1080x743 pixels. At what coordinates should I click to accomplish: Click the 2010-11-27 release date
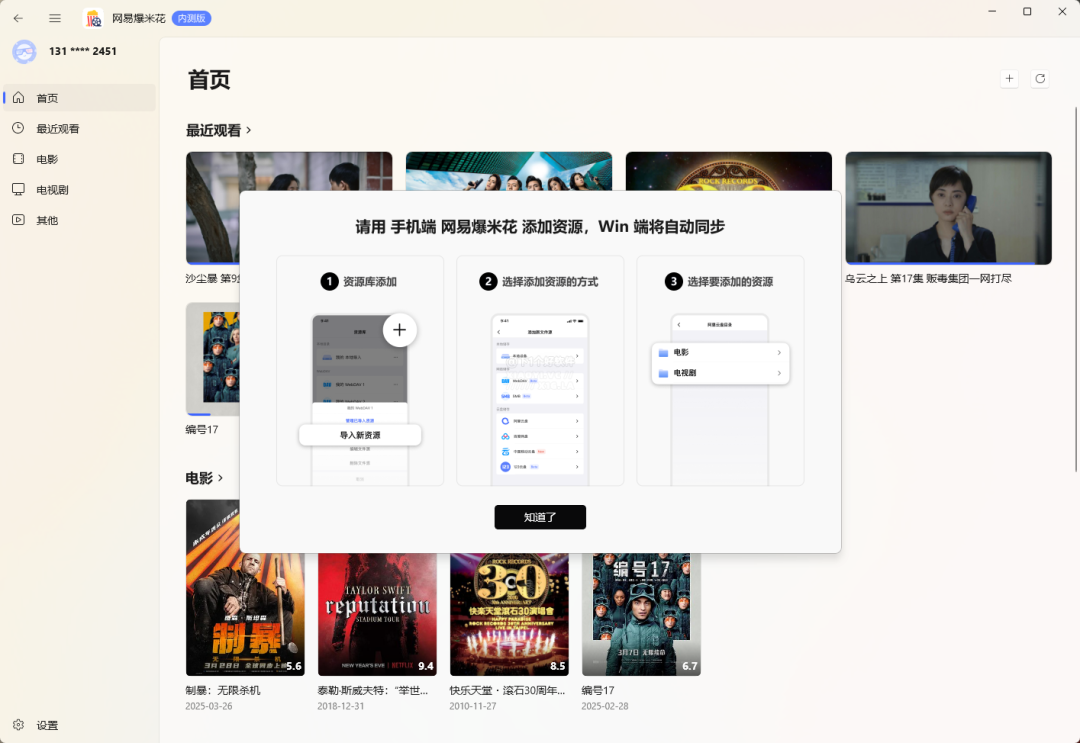[x=472, y=706]
